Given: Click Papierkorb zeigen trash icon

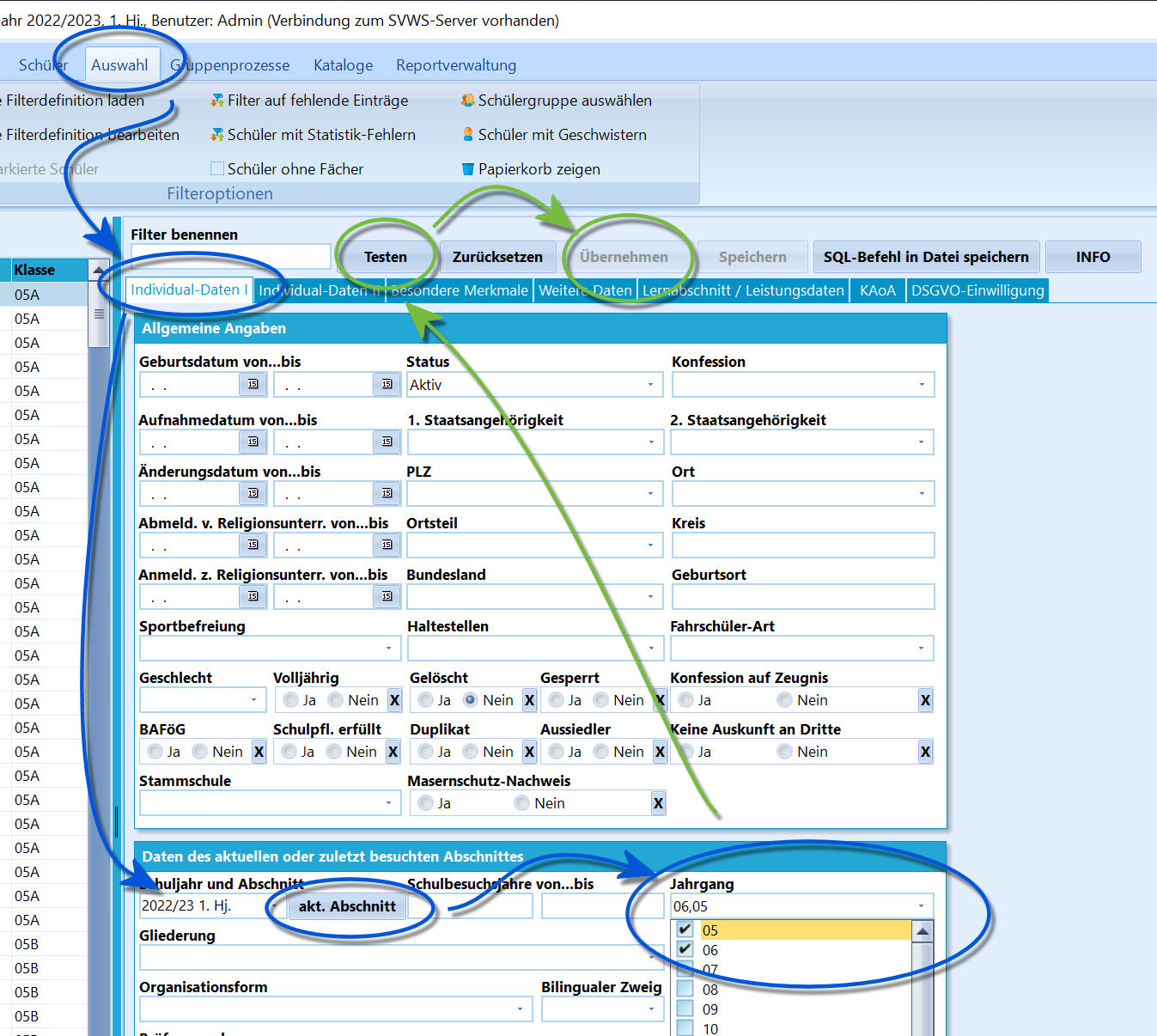Looking at the screenshot, I should tap(468, 169).
